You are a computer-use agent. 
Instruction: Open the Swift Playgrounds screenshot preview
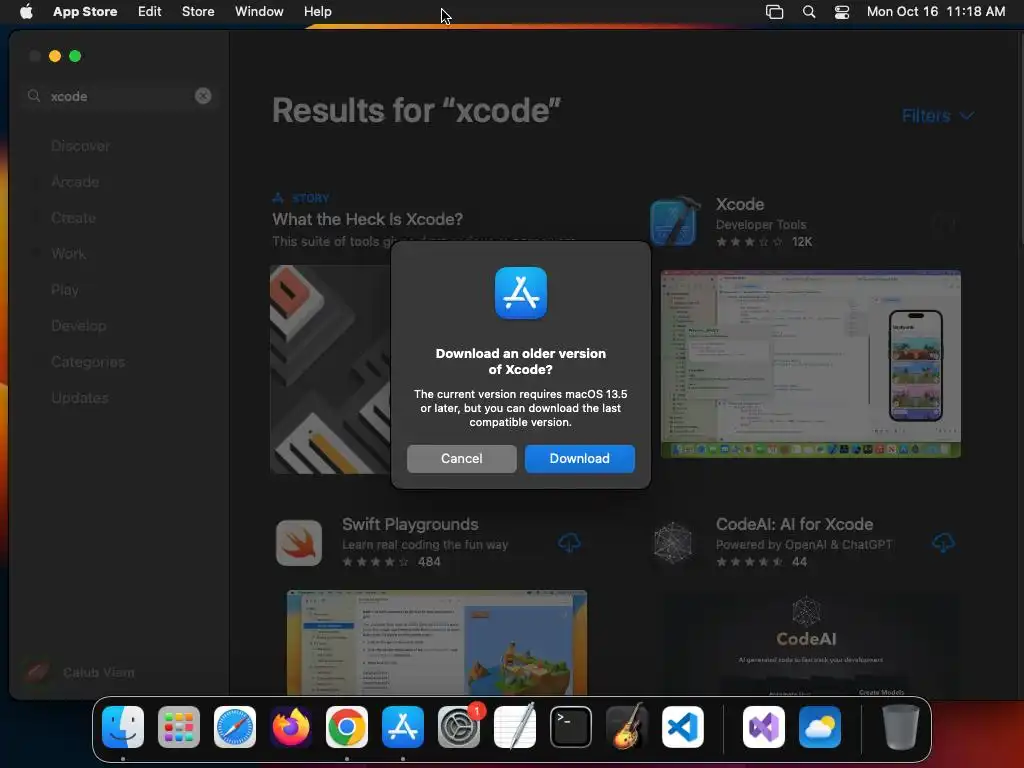(437, 642)
